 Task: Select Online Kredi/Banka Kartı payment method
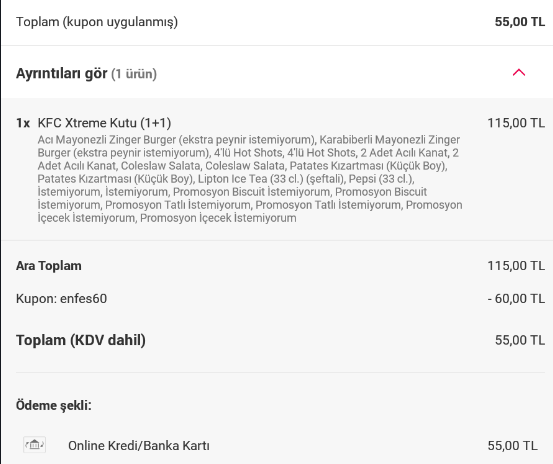pyautogui.click(x=139, y=446)
